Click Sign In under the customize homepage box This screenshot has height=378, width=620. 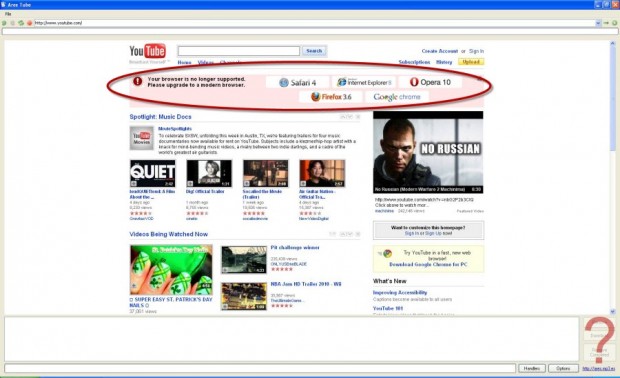(x=411, y=234)
